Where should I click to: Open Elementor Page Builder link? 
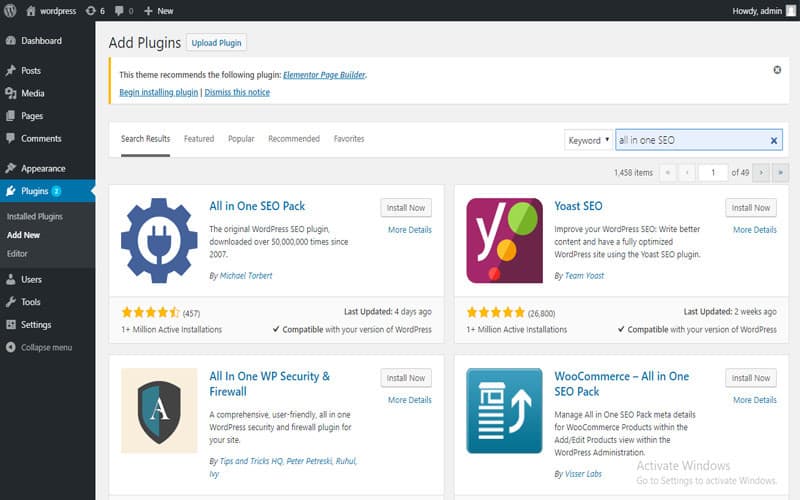pos(324,75)
